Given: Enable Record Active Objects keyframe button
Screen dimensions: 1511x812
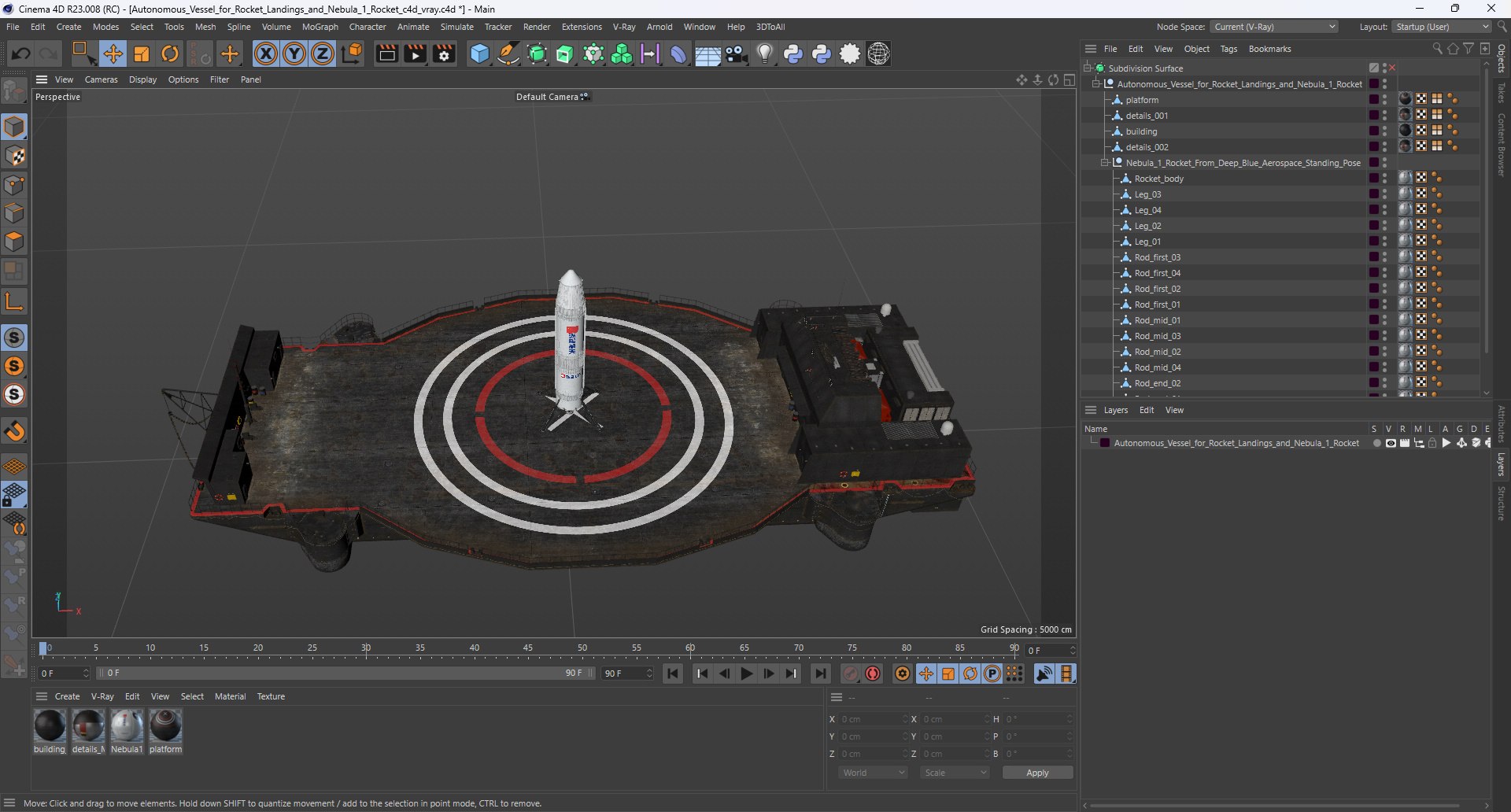Looking at the screenshot, I should coord(850,674).
